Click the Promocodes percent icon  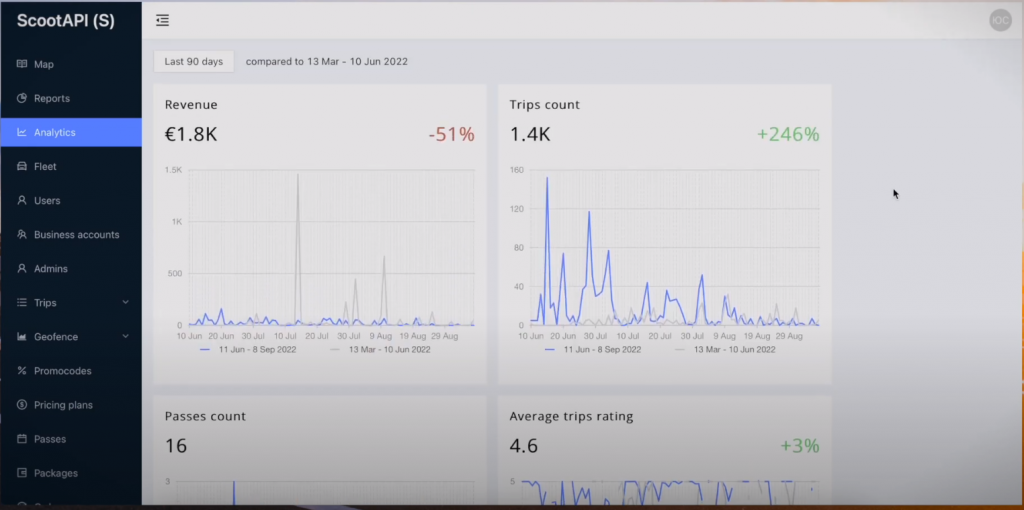coord(22,371)
